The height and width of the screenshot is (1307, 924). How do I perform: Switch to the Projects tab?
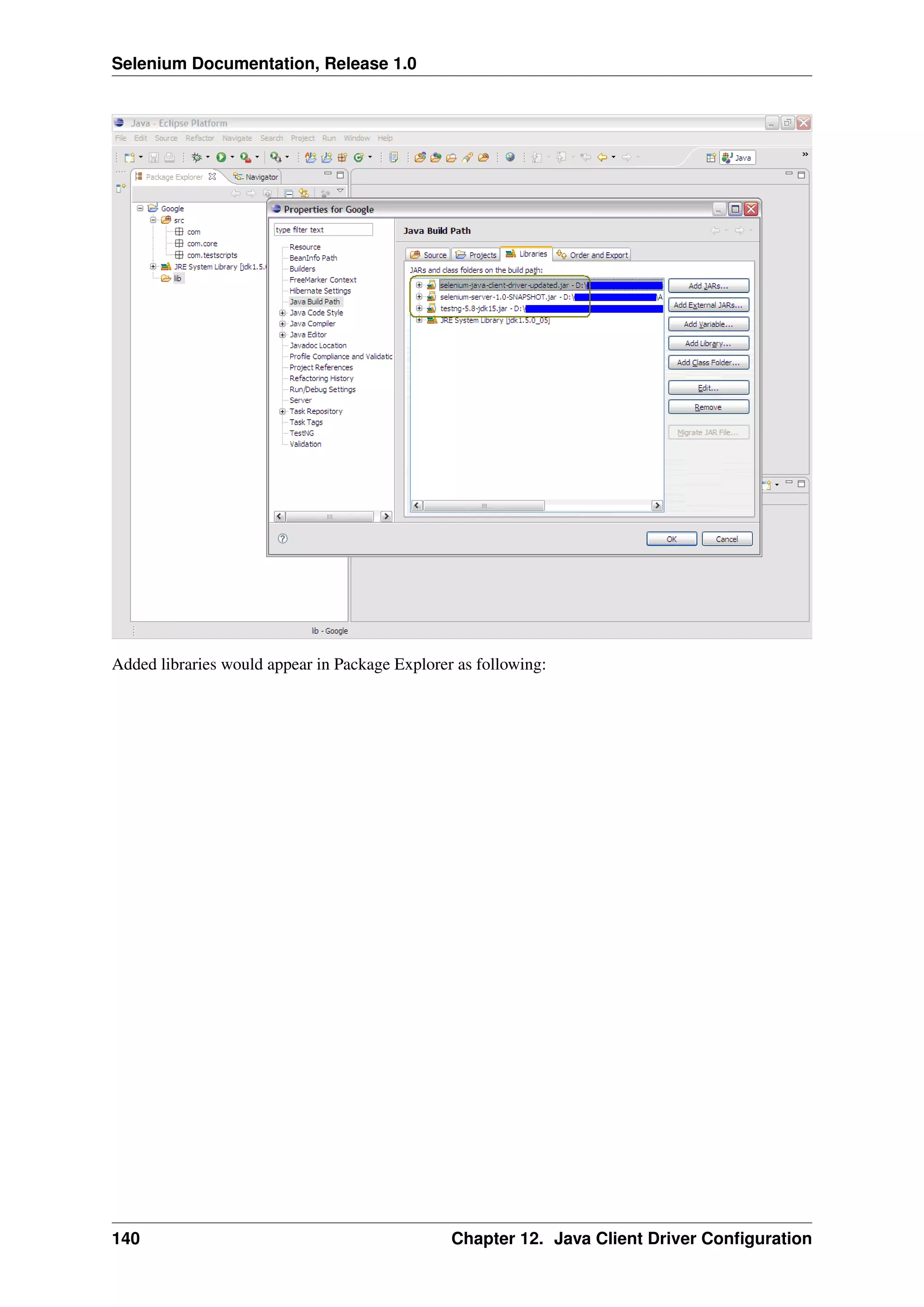click(x=476, y=255)
